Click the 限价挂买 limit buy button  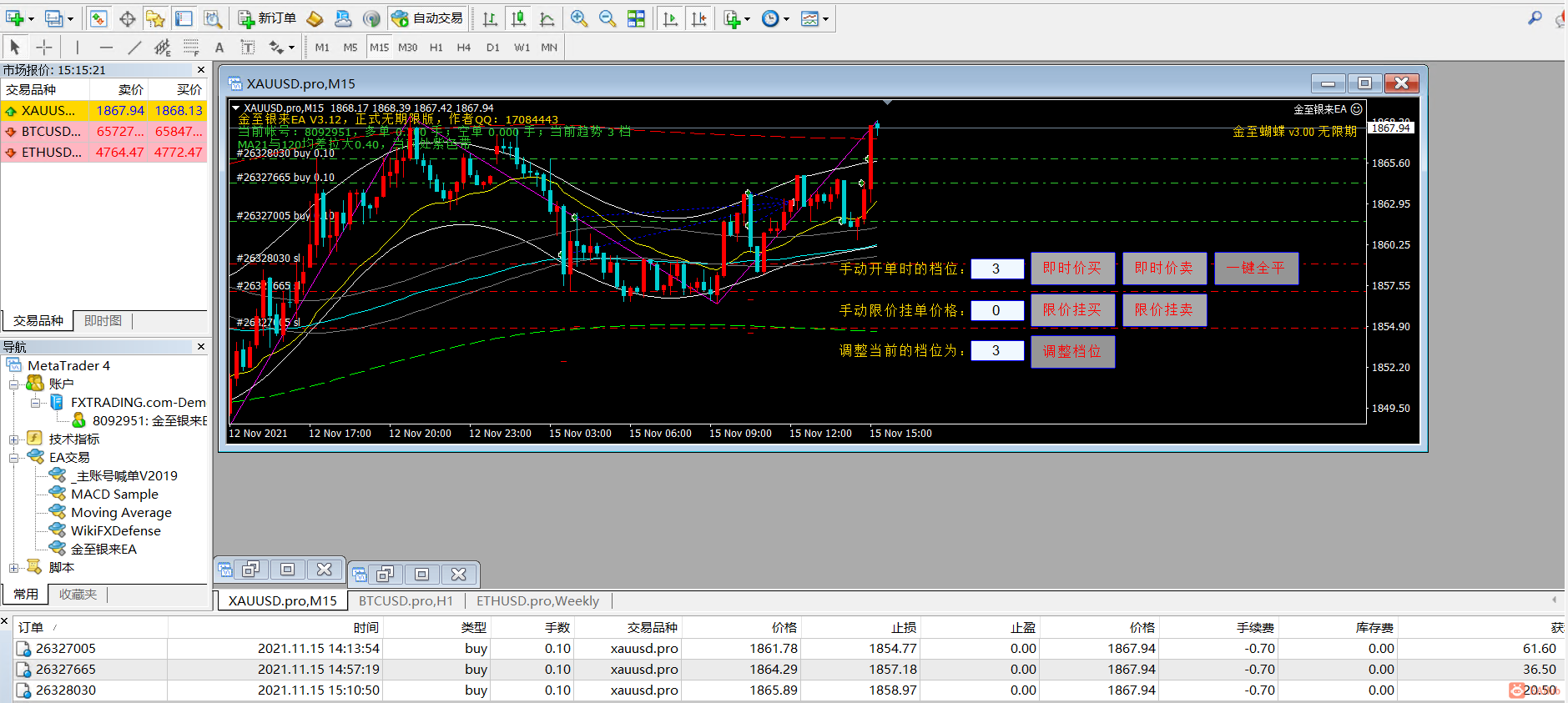pos(1072,310)
